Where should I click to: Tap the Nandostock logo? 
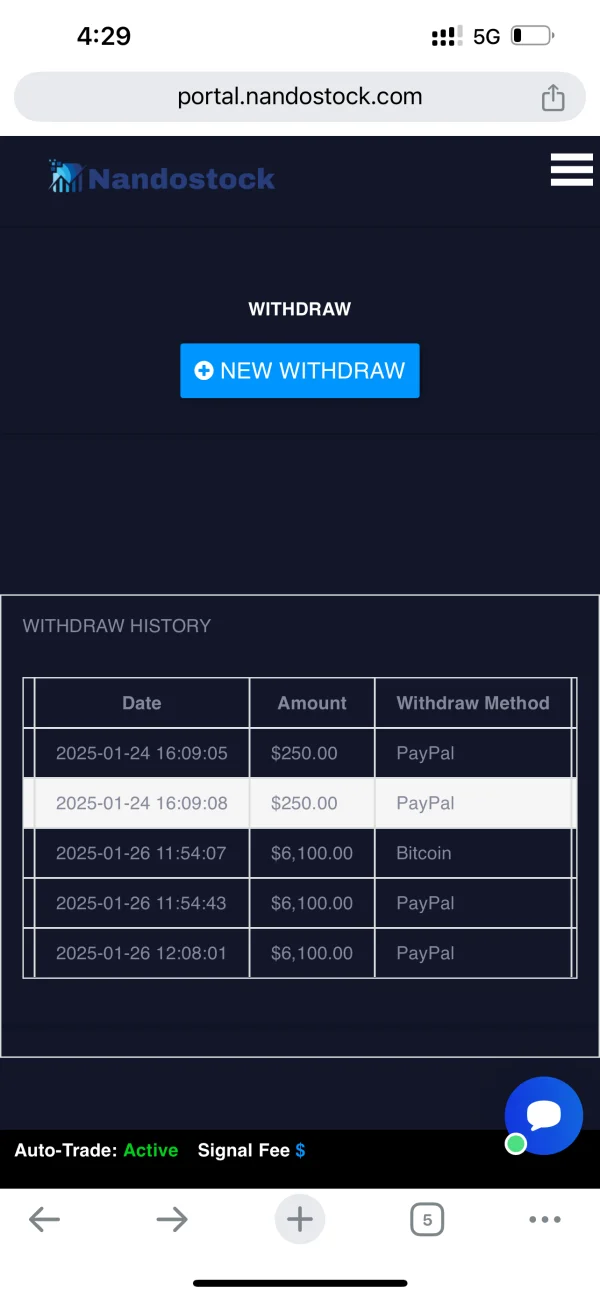(162, 178)
